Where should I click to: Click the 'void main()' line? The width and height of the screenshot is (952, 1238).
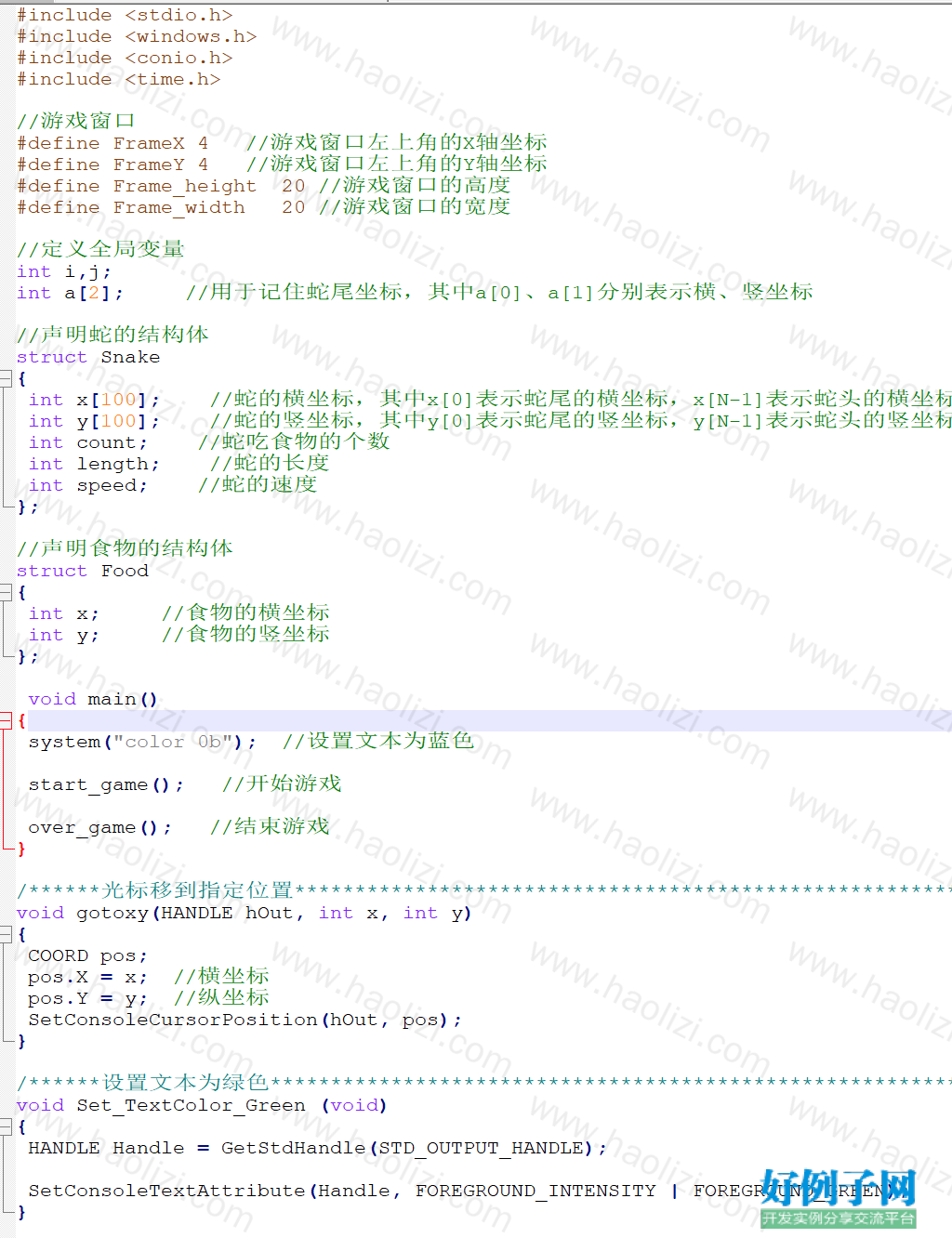click(93, 699)
